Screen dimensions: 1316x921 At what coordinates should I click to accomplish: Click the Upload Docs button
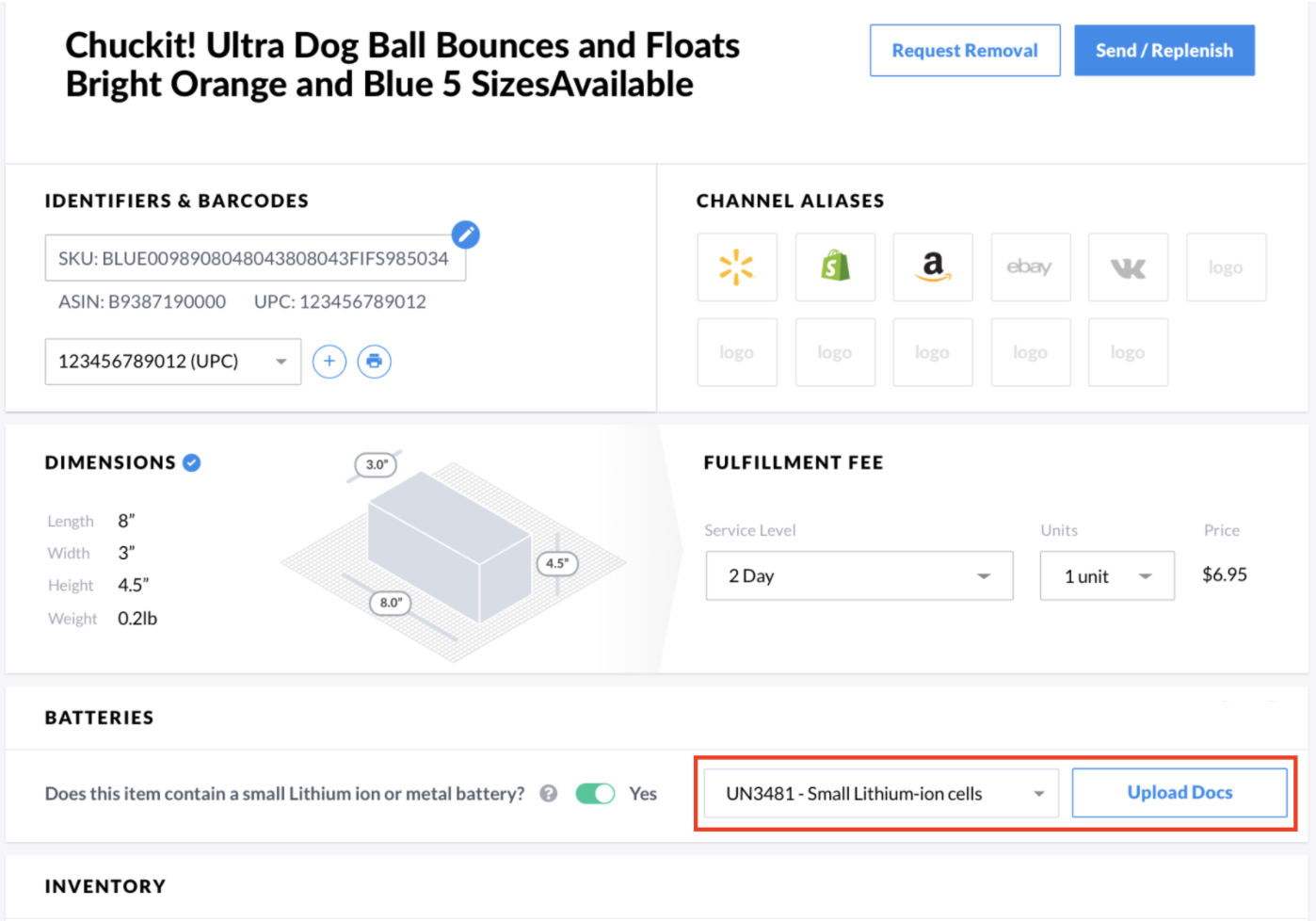click(x=1180, y=793)
